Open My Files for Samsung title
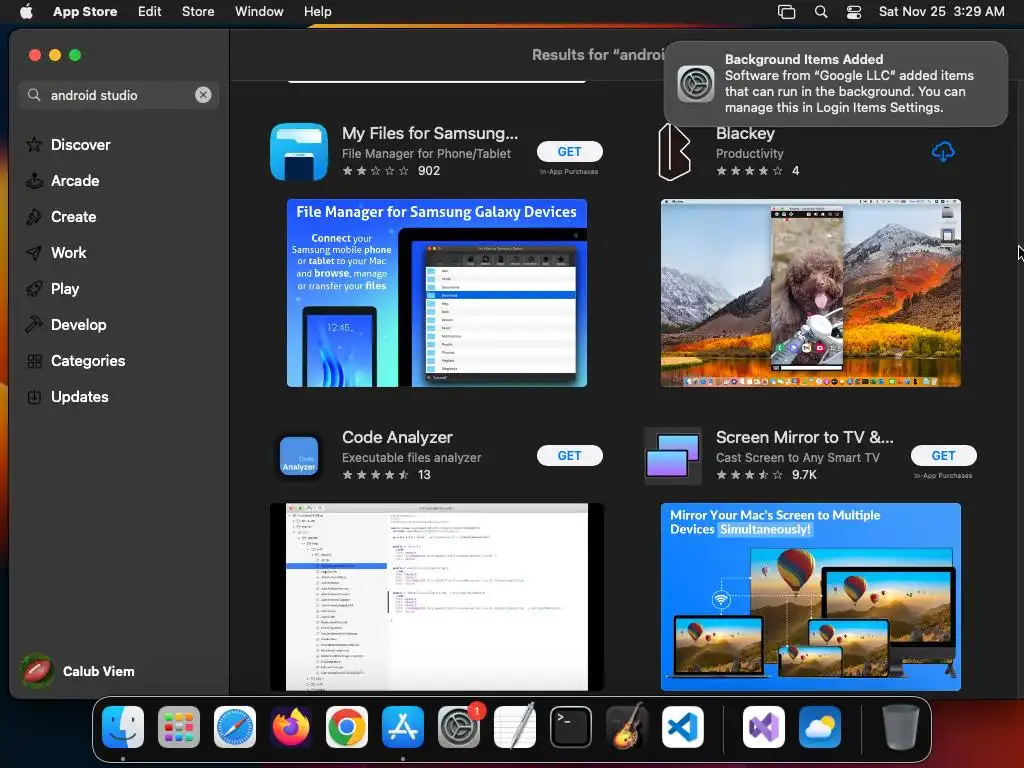1024x768 pixels. 430,133
